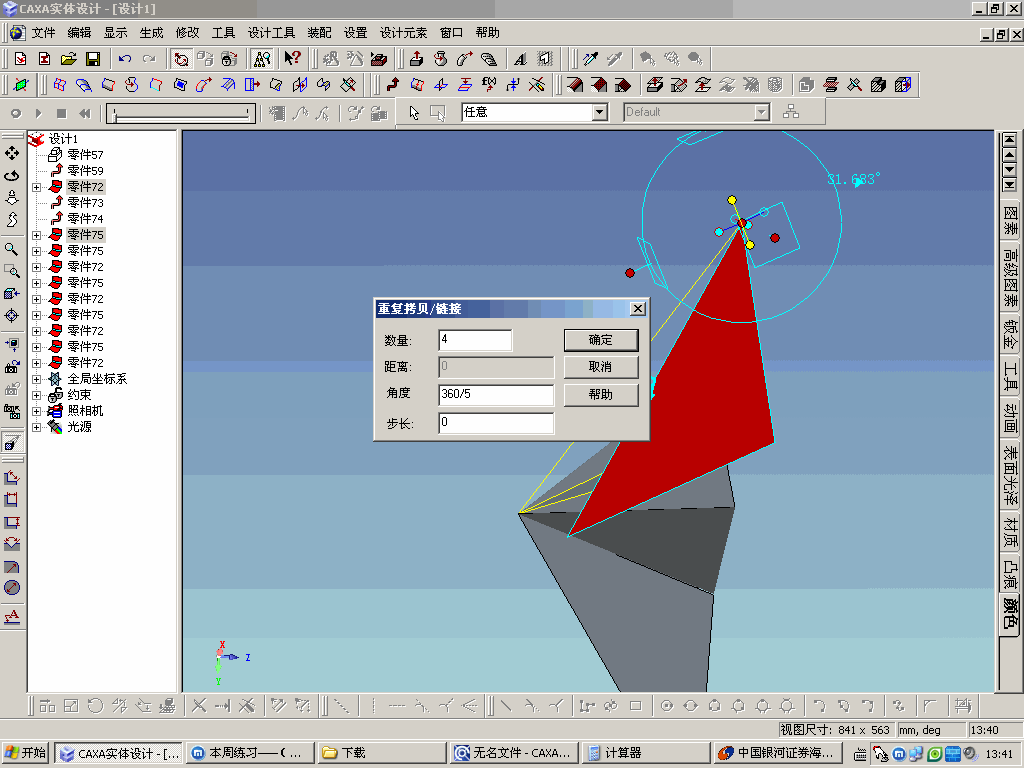This screenshot has width=1024, height=768.
Task: Click the 步长 input field
Action: pos(496,423)
